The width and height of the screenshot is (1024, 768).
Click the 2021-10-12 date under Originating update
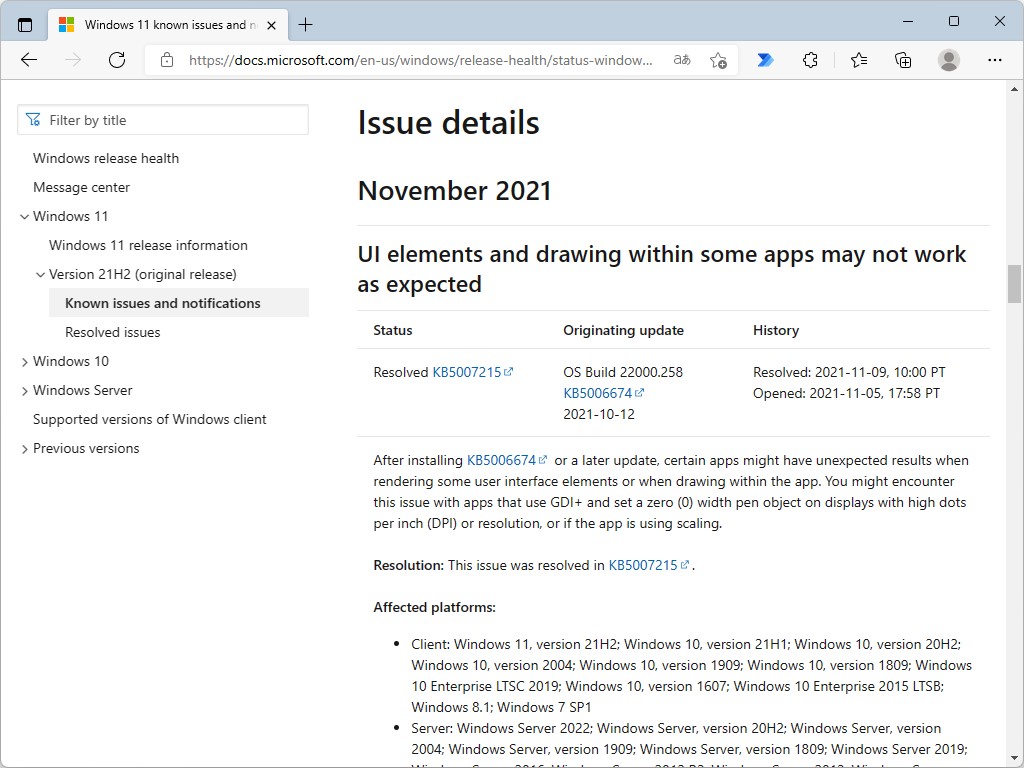pyautogui.click(x=599, y=414)
